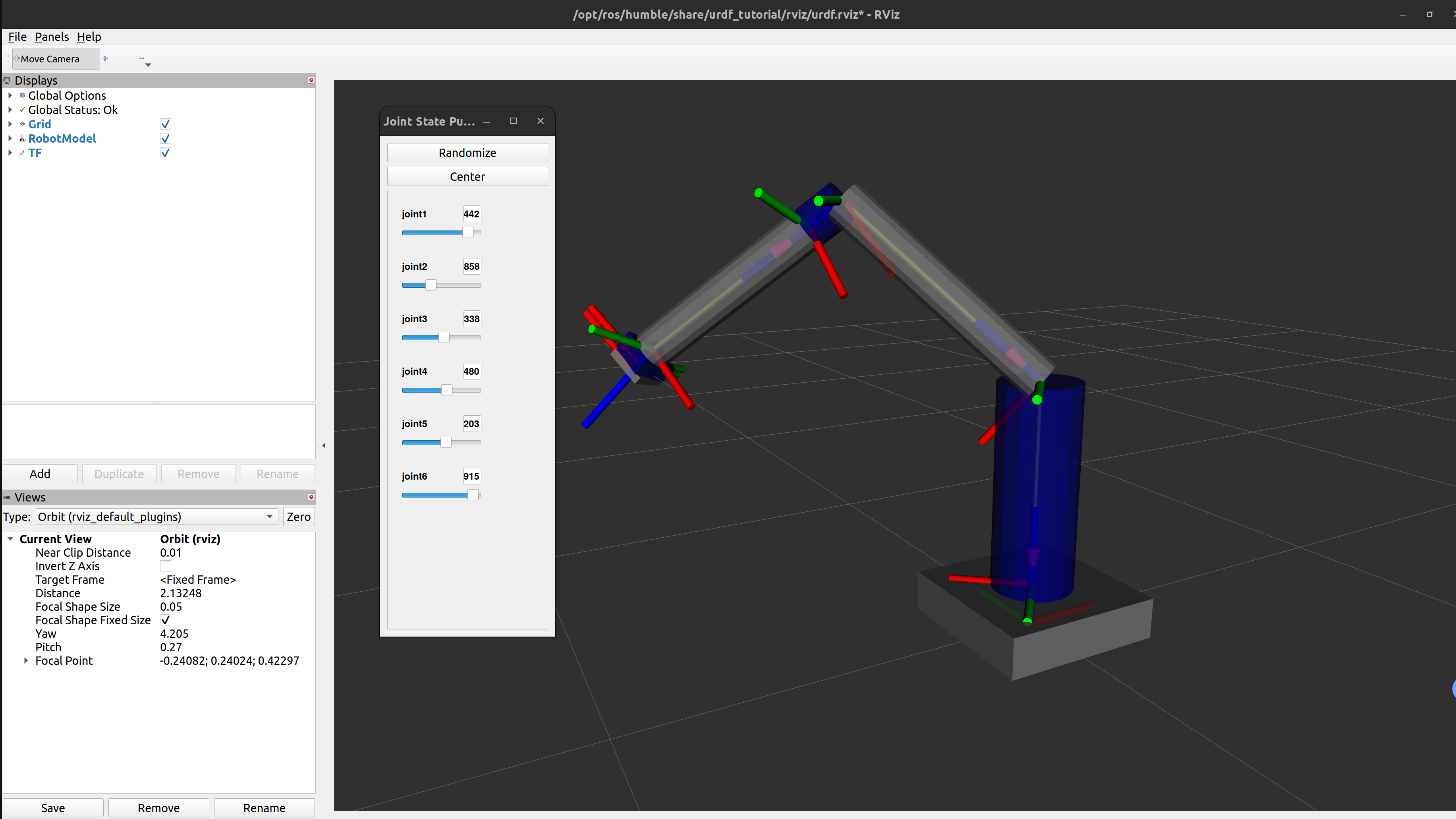Open the File menu
Screen dimensions: 1456x819
[17, 37]
